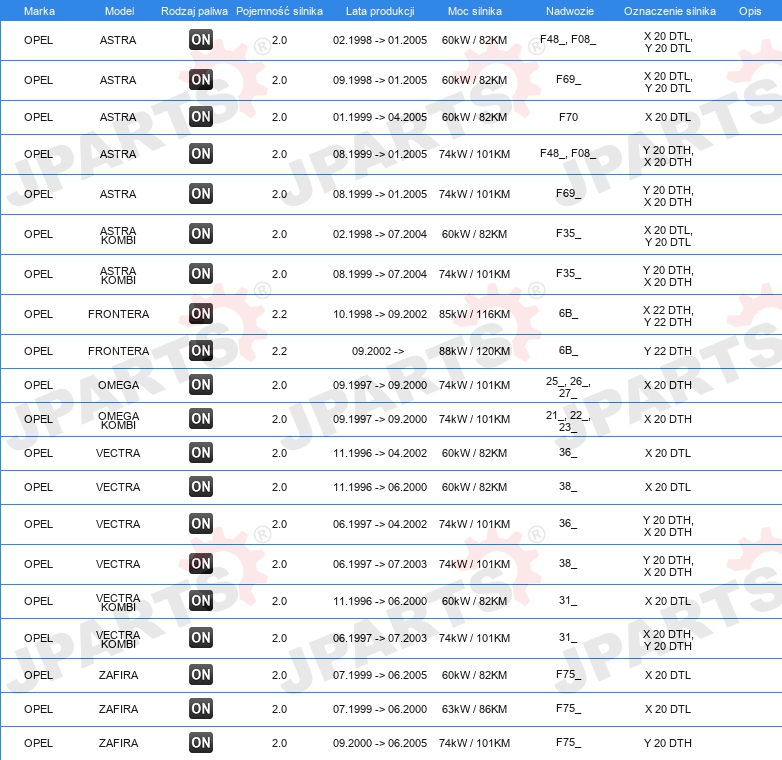Screen dimensions: 782x760
Task: Select ON icon in Vectra Kombi 60kW row
Action: point(201,600)
